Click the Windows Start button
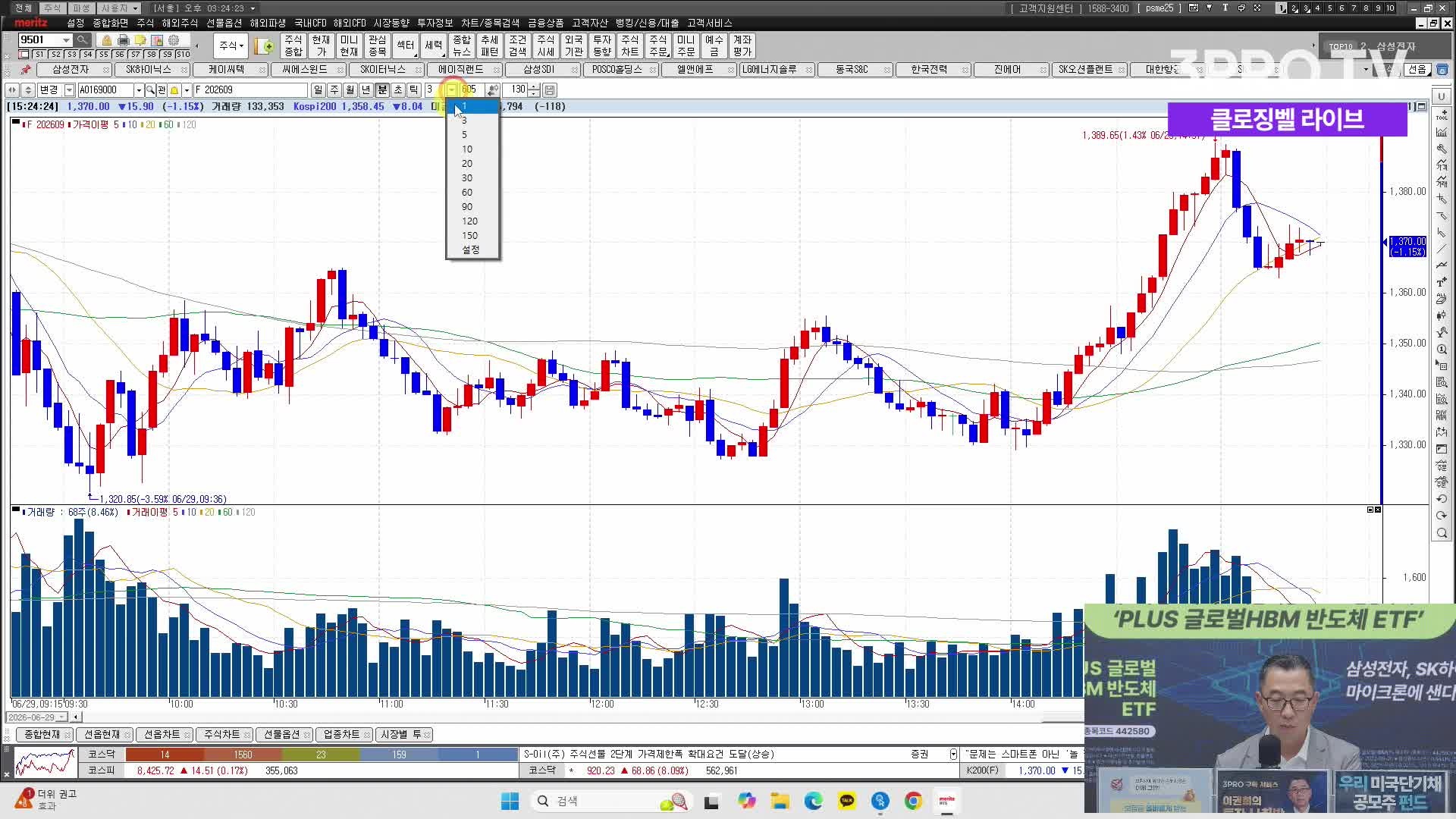 coord(510,801)
